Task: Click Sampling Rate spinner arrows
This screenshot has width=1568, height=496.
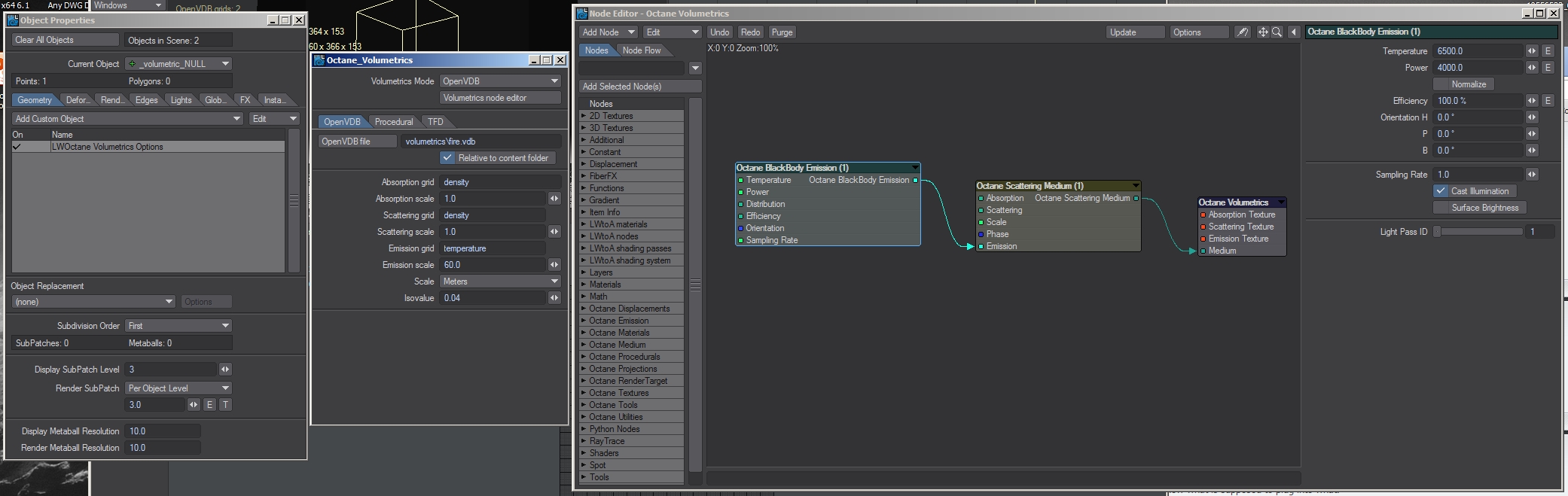Action: [x=1532, y=175]
